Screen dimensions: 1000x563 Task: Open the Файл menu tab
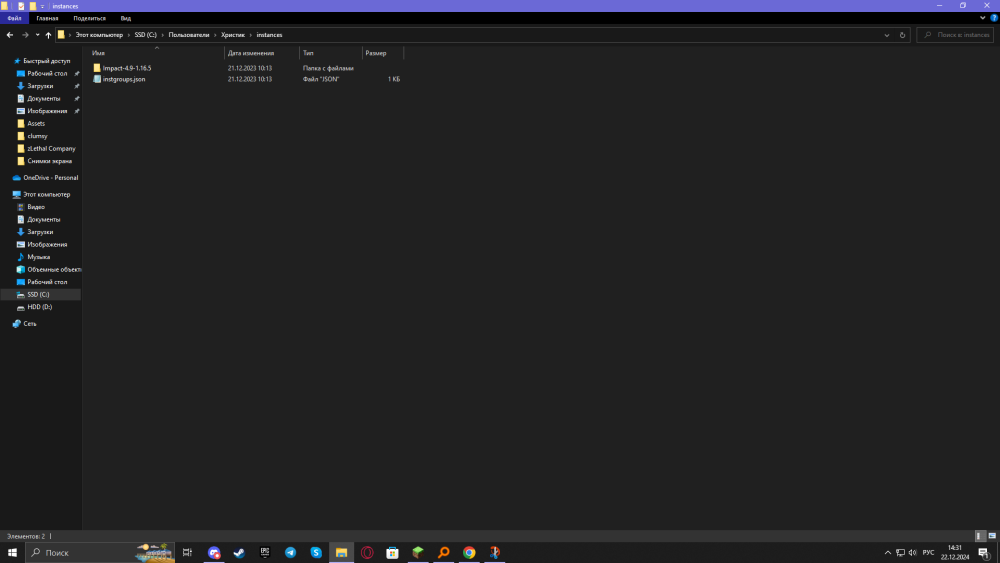[x=14, y=18]
